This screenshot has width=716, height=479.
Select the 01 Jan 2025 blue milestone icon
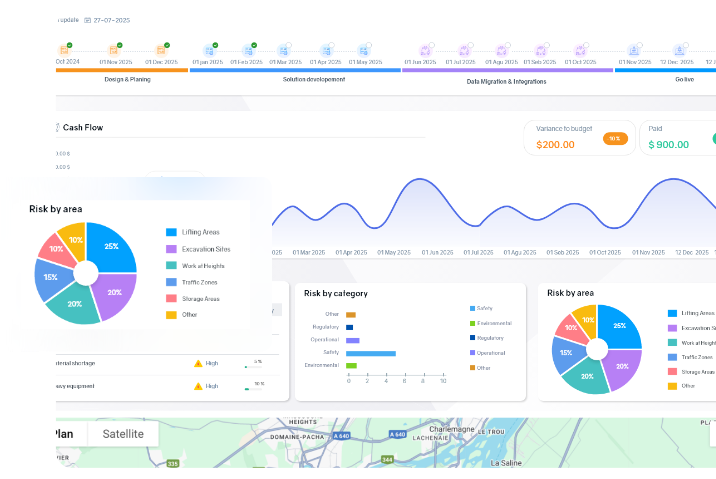pos(210,48)
